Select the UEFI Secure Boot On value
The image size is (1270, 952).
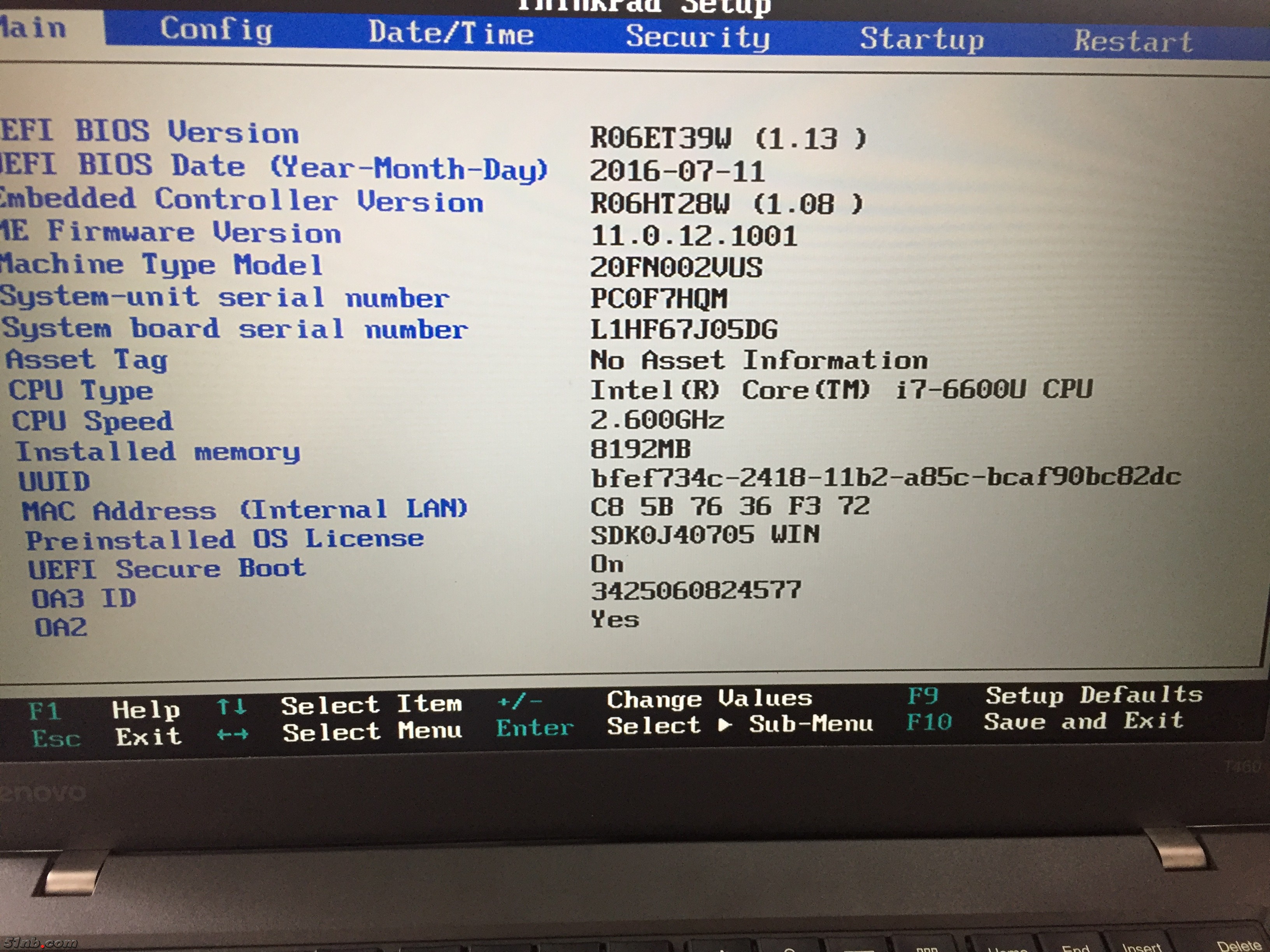[x=607, y=564]
